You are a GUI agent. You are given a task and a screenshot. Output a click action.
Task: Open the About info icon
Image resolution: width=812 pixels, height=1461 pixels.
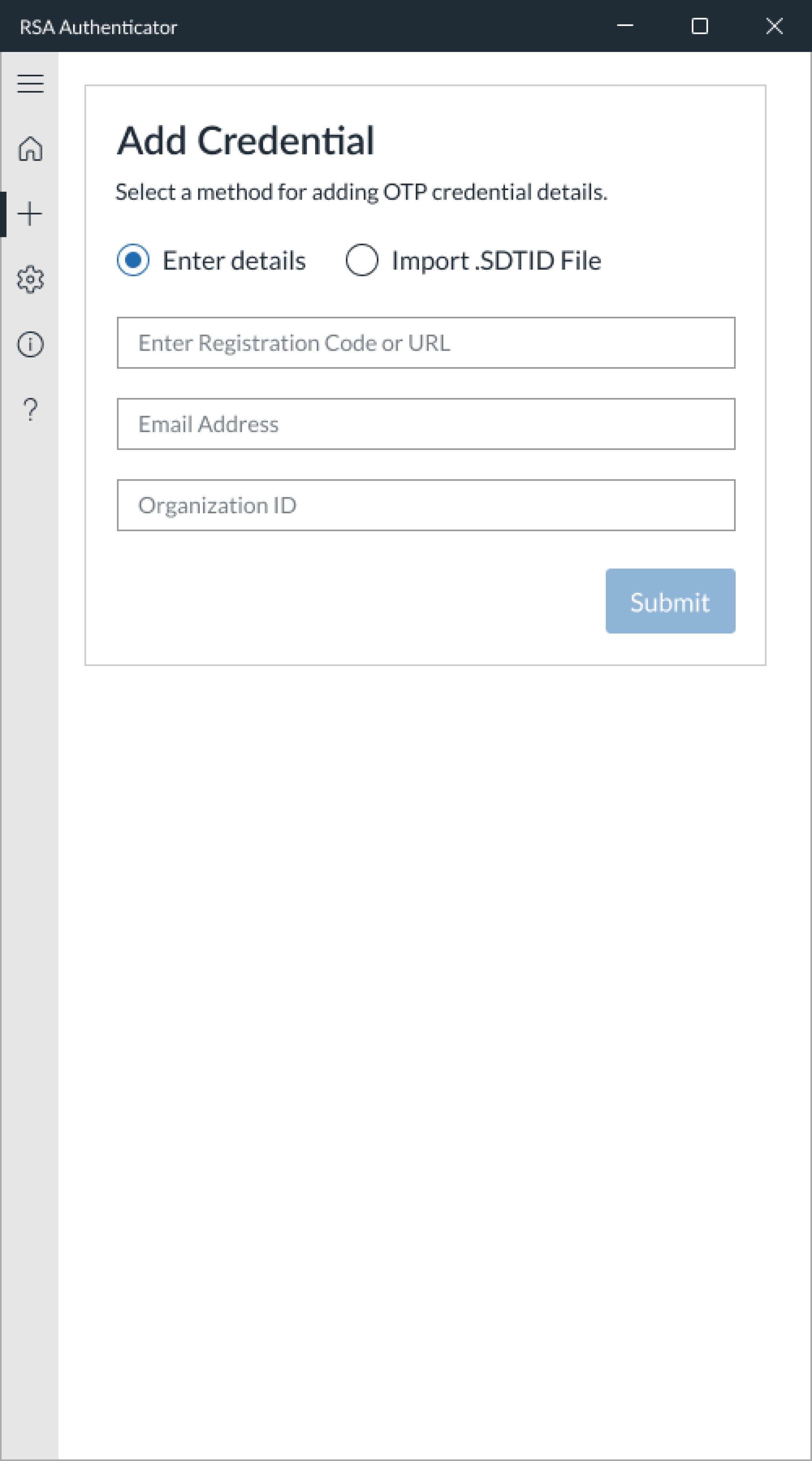(30, 344)
